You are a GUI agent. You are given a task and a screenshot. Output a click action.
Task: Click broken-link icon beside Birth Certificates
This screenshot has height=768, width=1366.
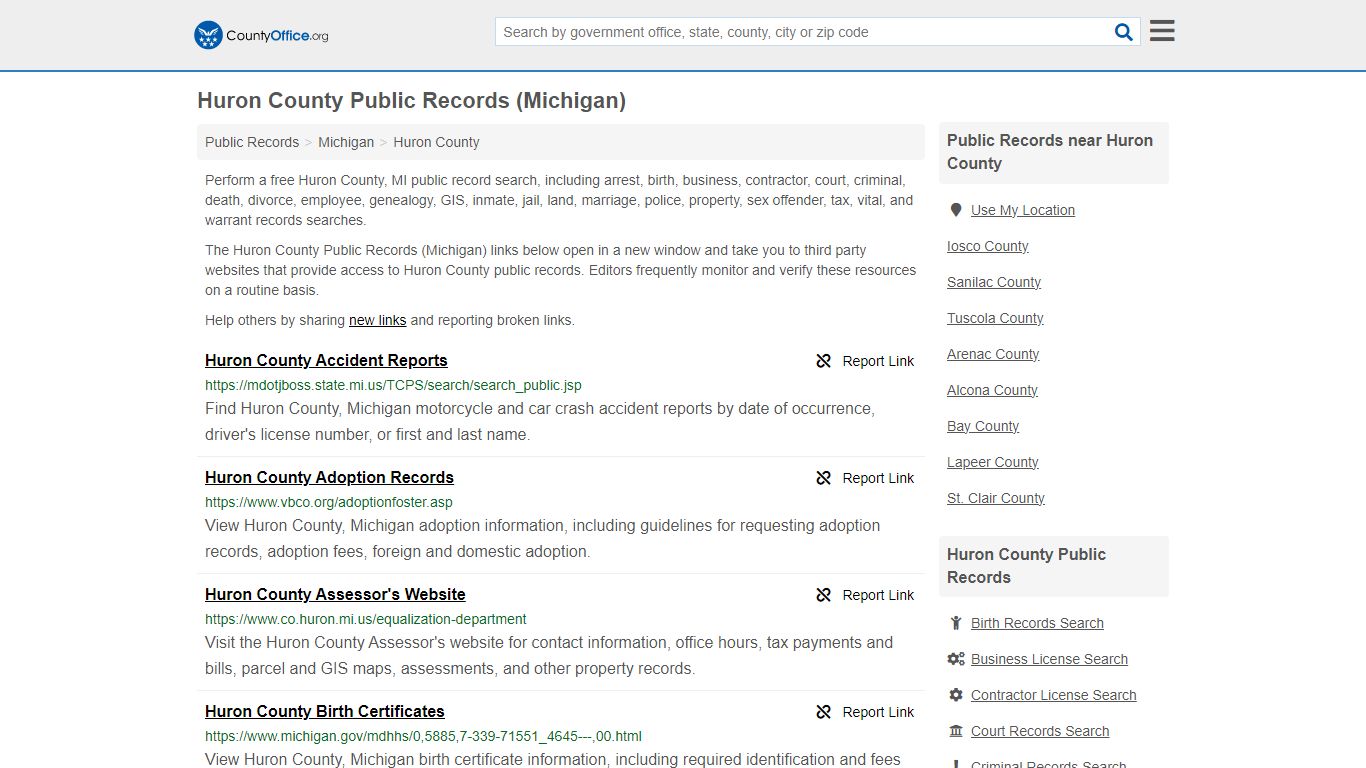[x=824, y=712]
